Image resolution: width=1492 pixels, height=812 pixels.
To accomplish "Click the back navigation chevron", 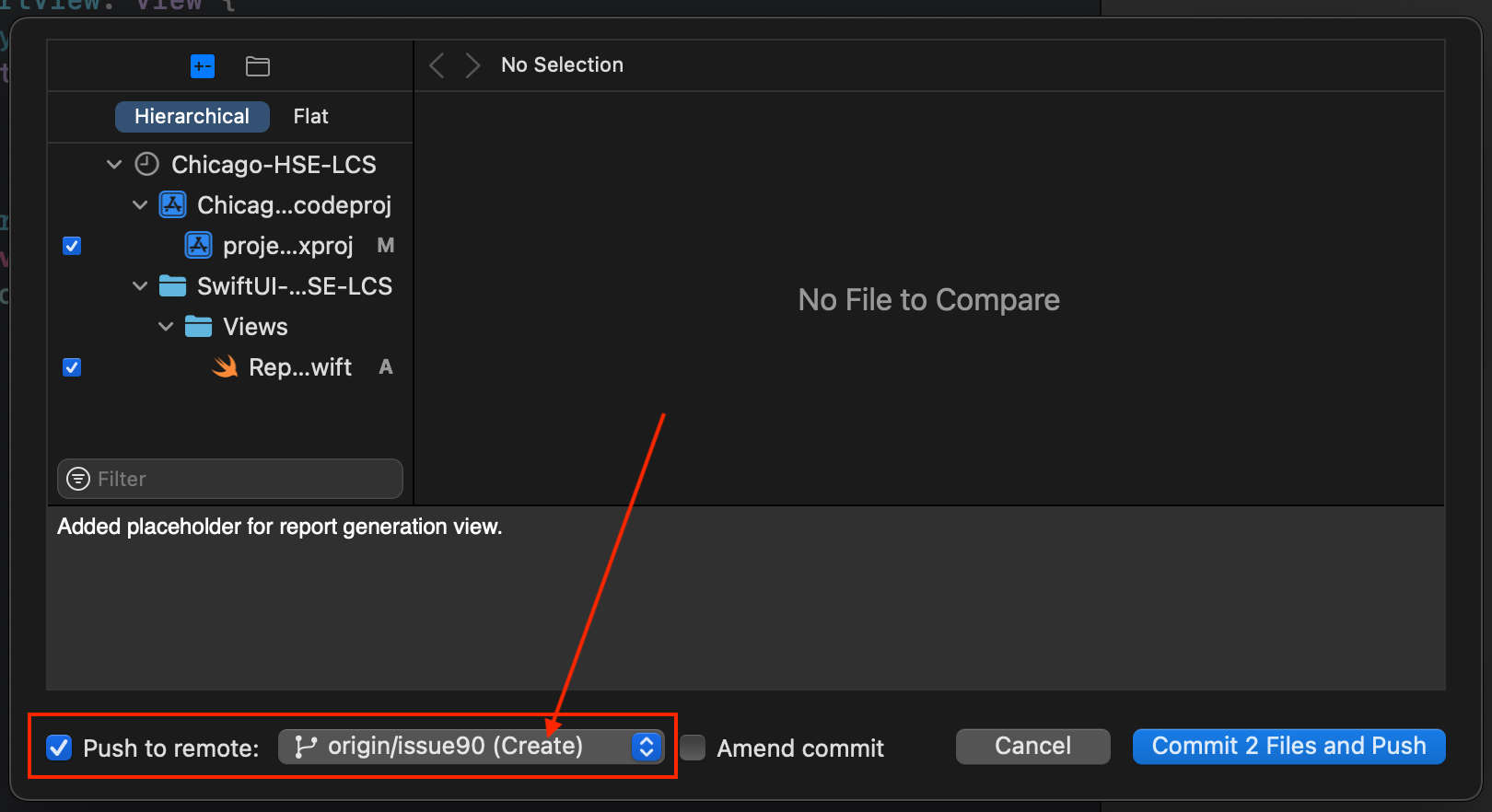I will pos(437,65).
